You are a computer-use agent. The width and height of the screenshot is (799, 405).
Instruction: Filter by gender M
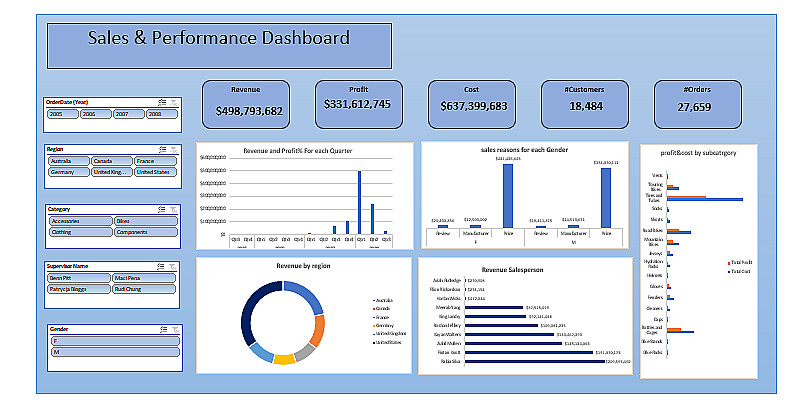[x=115, y=352]
